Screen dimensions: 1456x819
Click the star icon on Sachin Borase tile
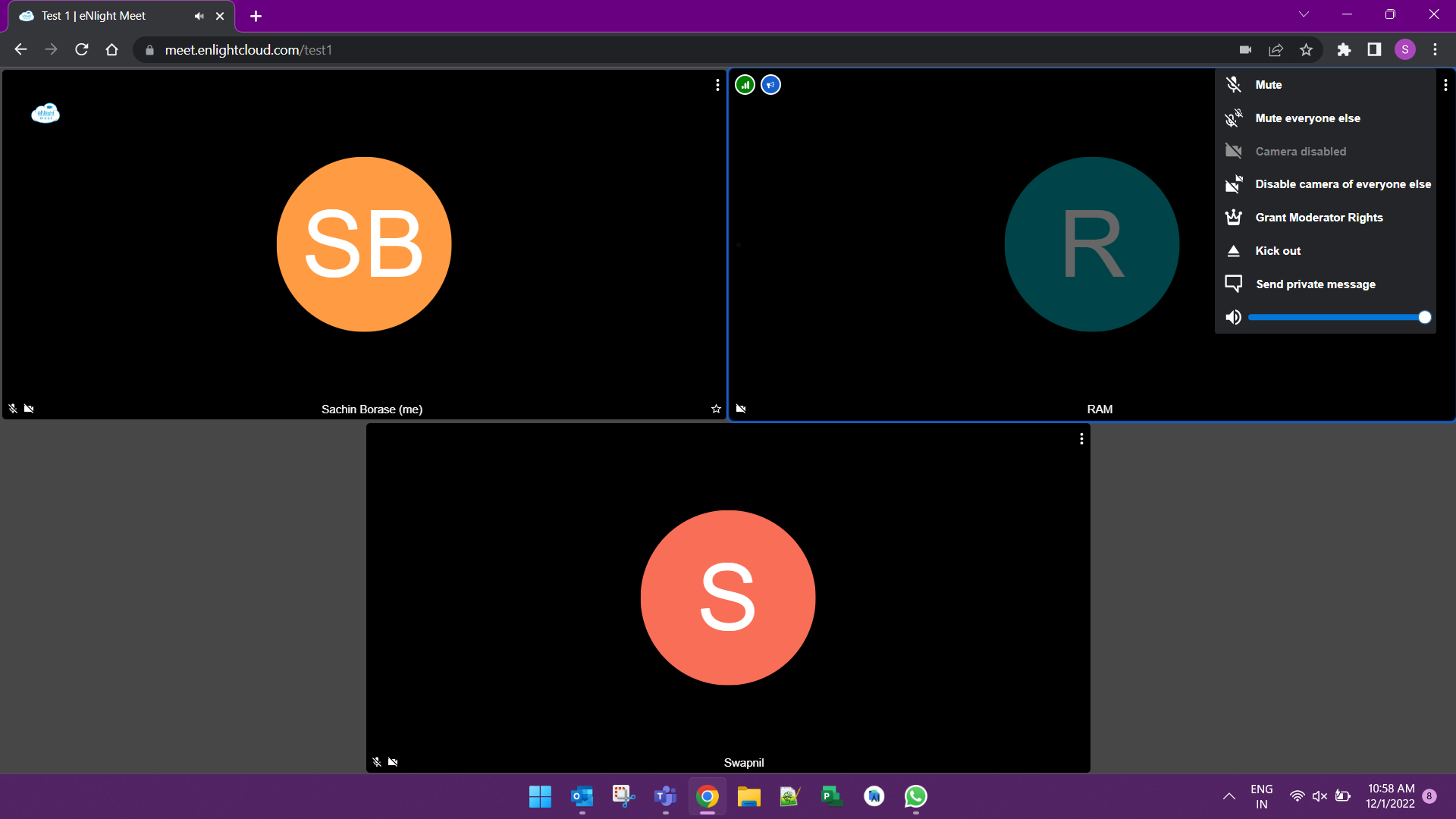tap(716, 409)
